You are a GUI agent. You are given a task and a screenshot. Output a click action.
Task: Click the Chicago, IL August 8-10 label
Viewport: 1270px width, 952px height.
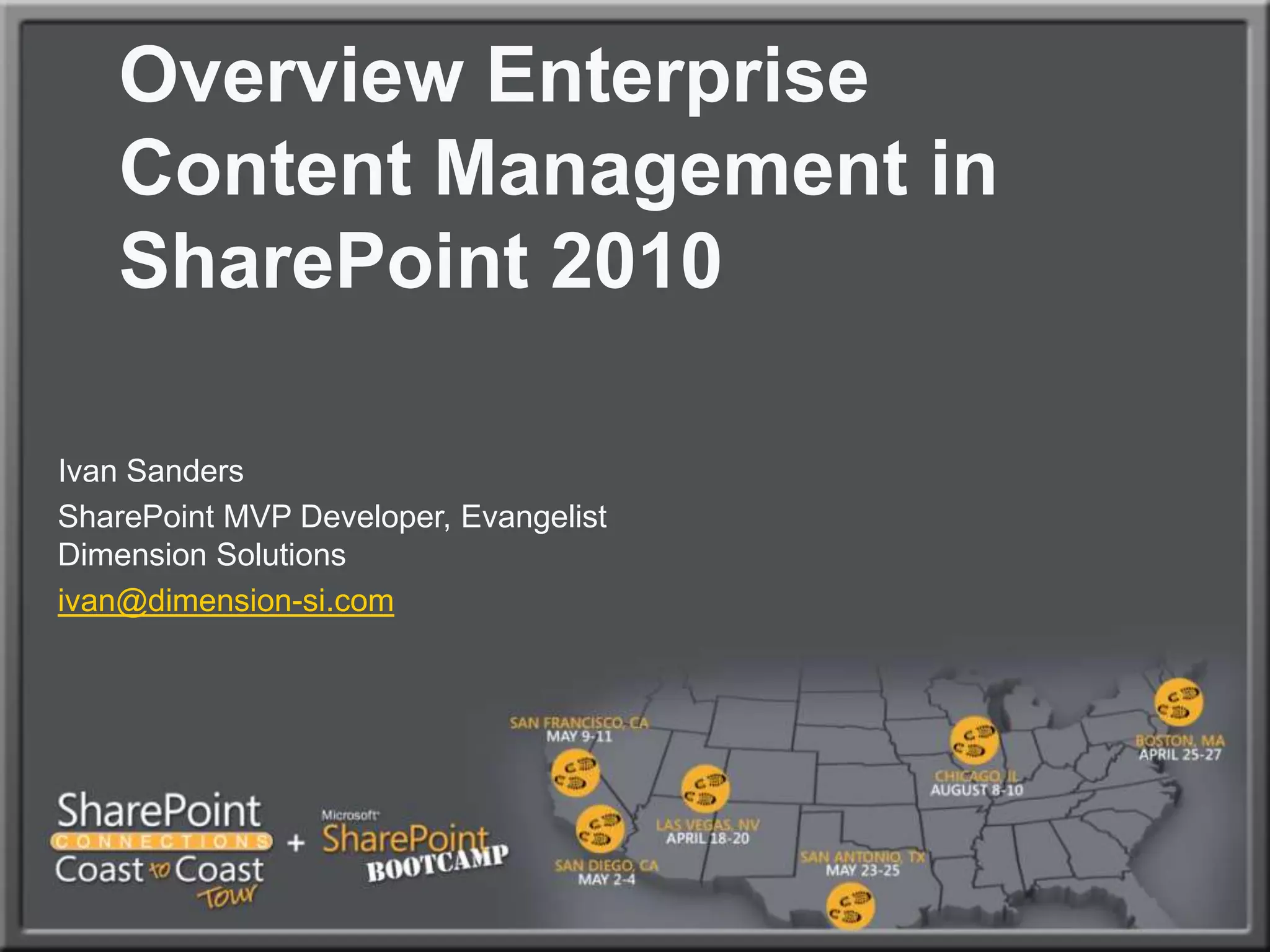coord(976,783)
